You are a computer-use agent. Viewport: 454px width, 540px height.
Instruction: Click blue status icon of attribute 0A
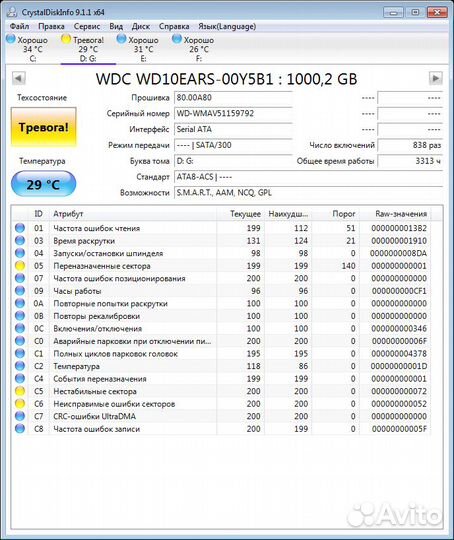pyautogui.click(x=20, y=303)
